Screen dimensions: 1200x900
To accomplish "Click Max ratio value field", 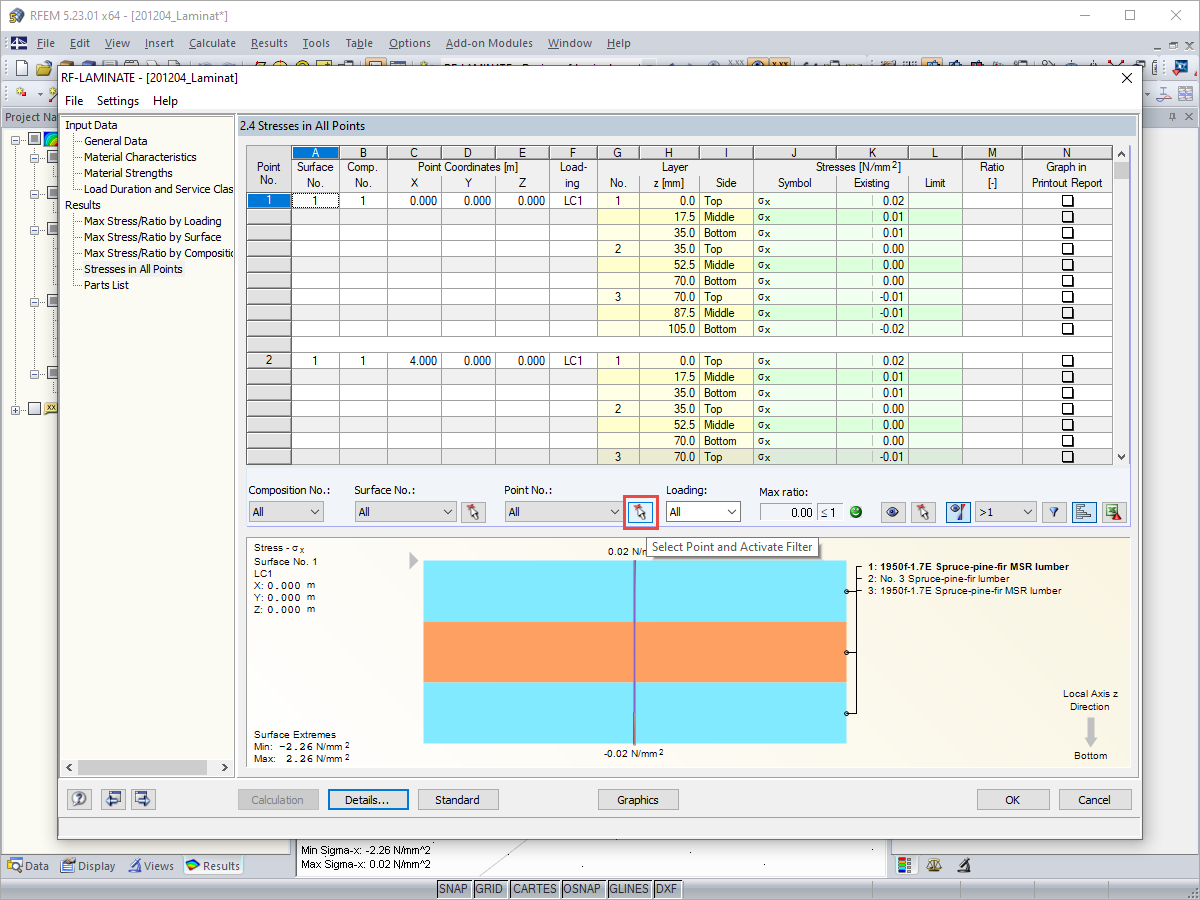I will click(788, 512).
